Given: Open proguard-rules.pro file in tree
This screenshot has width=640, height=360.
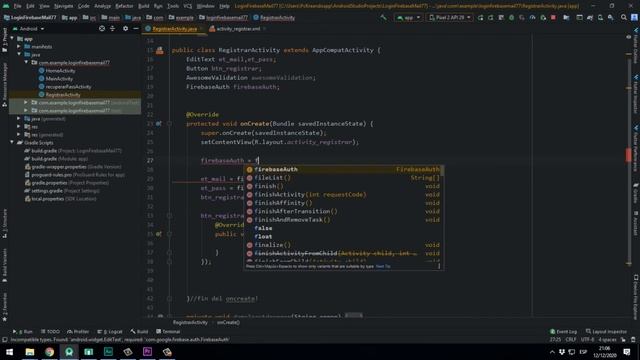Looking at the screenshot, I should 75,175.
